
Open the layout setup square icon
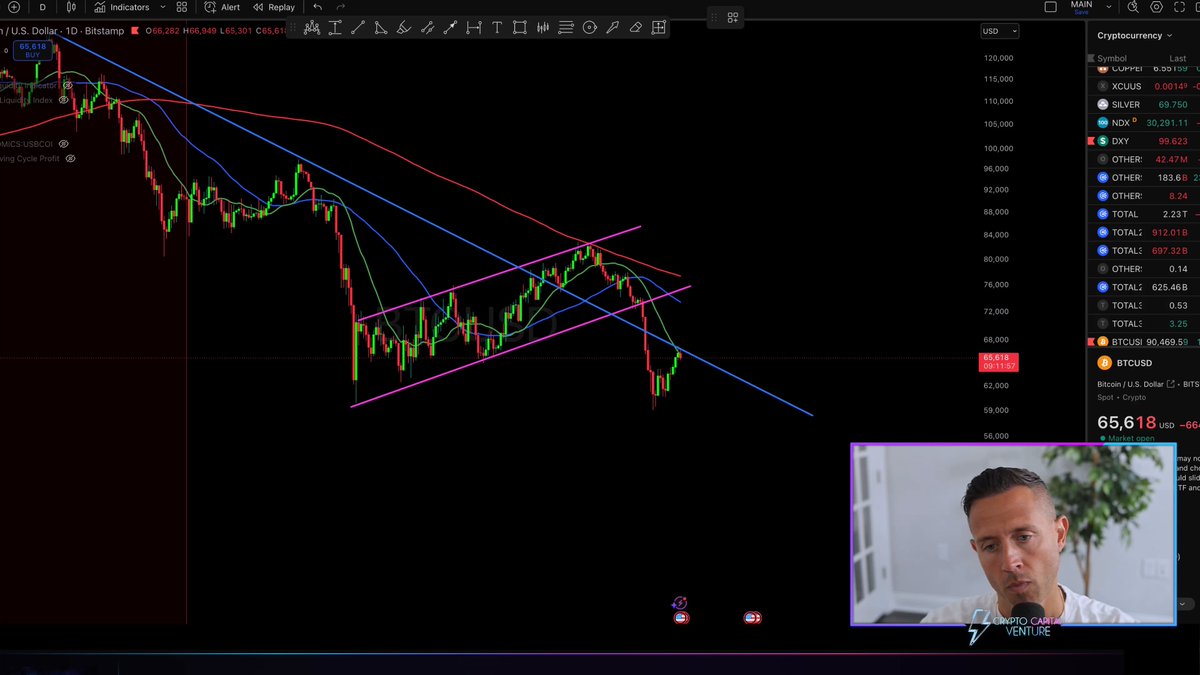click(1050, 7)
